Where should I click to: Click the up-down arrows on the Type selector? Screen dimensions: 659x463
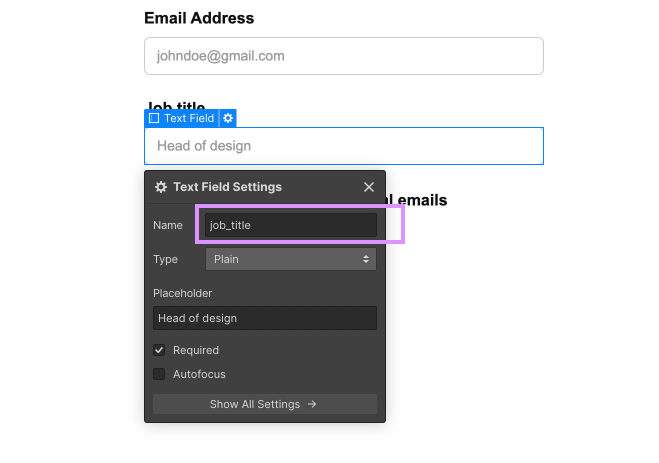pos(366,259)
